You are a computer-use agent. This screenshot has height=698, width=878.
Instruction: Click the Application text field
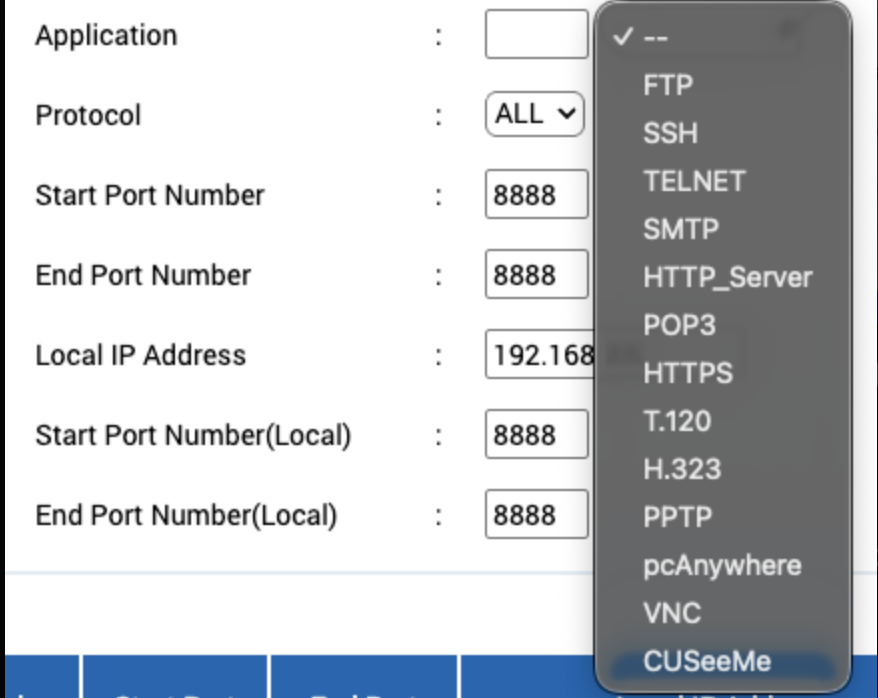(x=536, y=35)
